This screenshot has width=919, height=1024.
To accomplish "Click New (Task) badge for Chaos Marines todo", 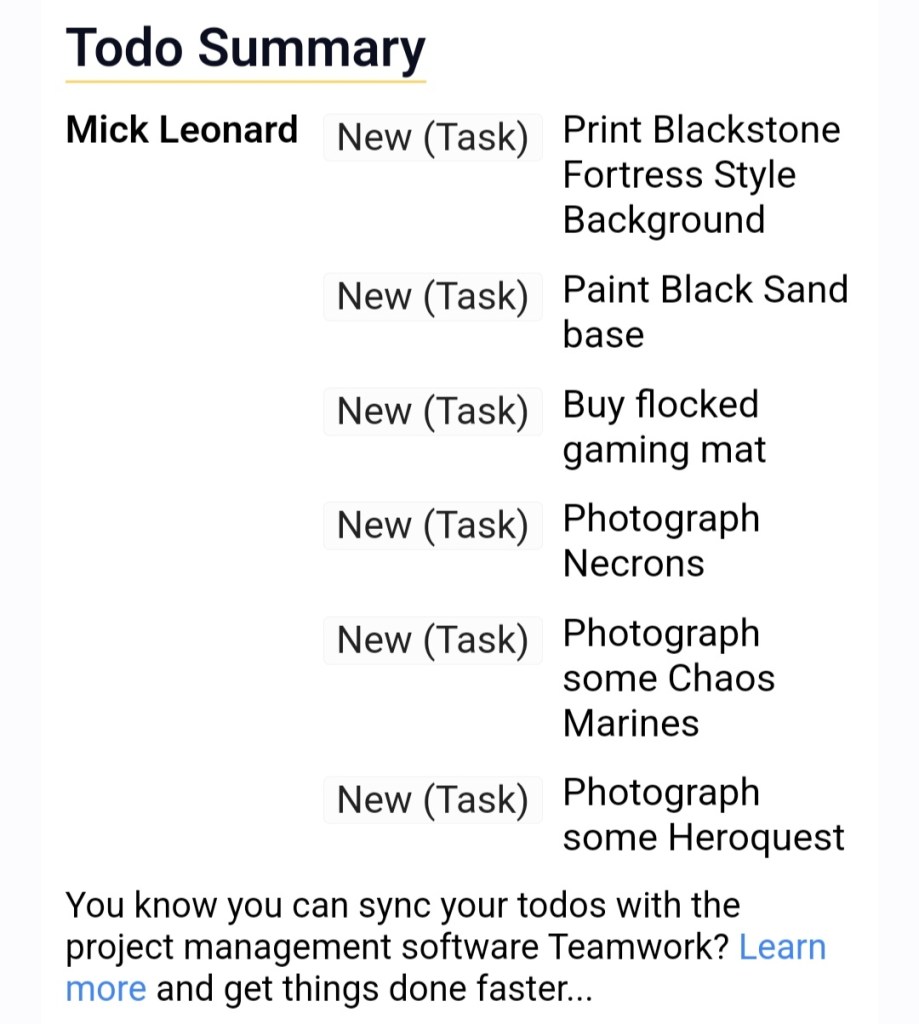I will tap(432, 641).
